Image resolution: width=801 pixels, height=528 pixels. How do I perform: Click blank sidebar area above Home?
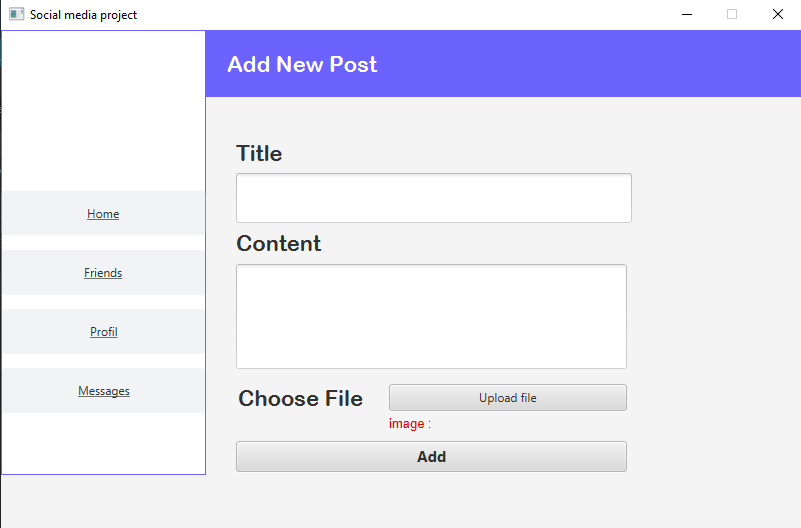pos(103,111)
